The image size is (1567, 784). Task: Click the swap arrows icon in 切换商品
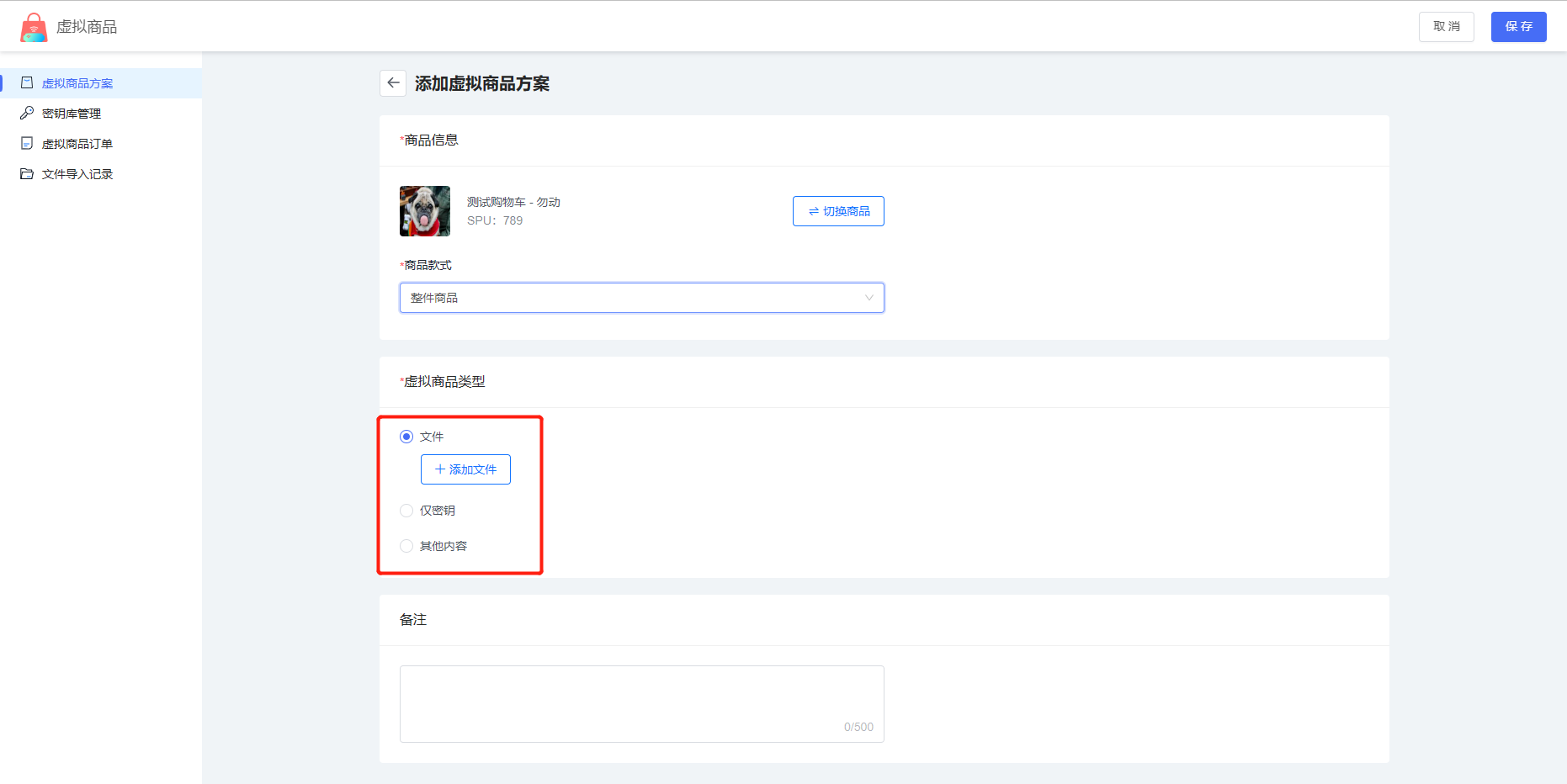(813, 212)
